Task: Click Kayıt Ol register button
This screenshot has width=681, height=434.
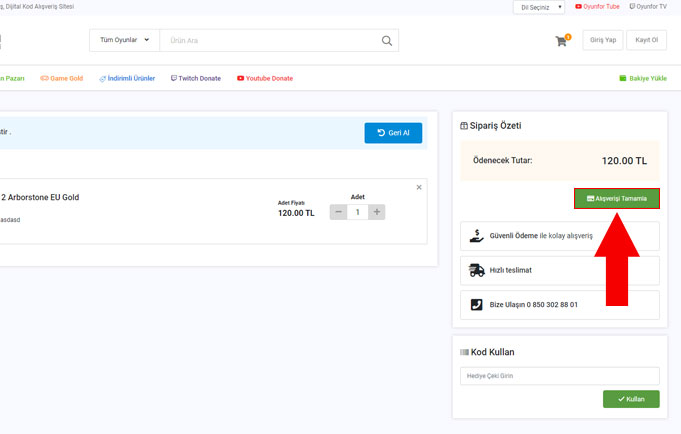Action: (x=646, y=41)
